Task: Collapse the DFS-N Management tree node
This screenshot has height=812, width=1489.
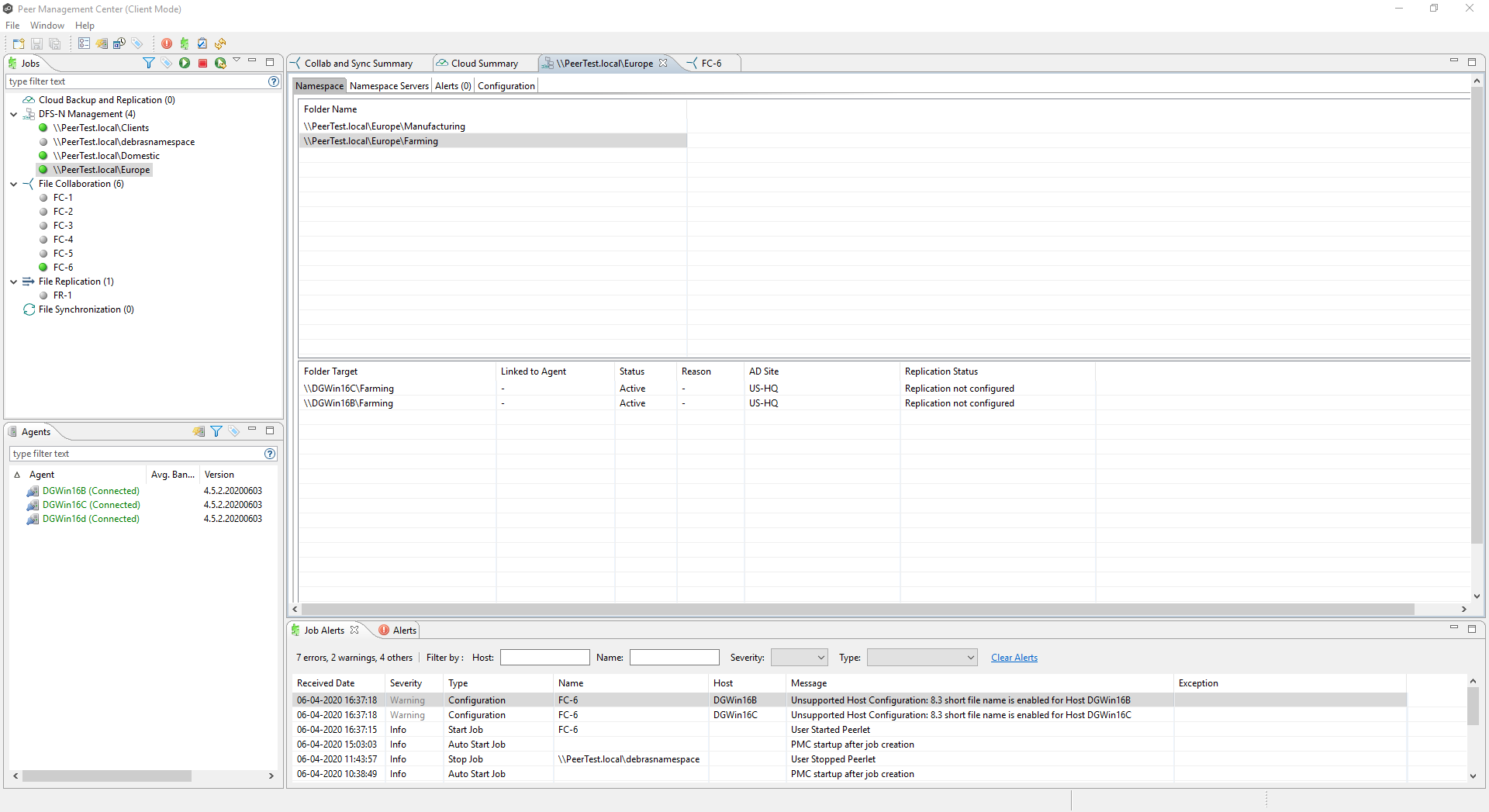Action: point(13,113)
